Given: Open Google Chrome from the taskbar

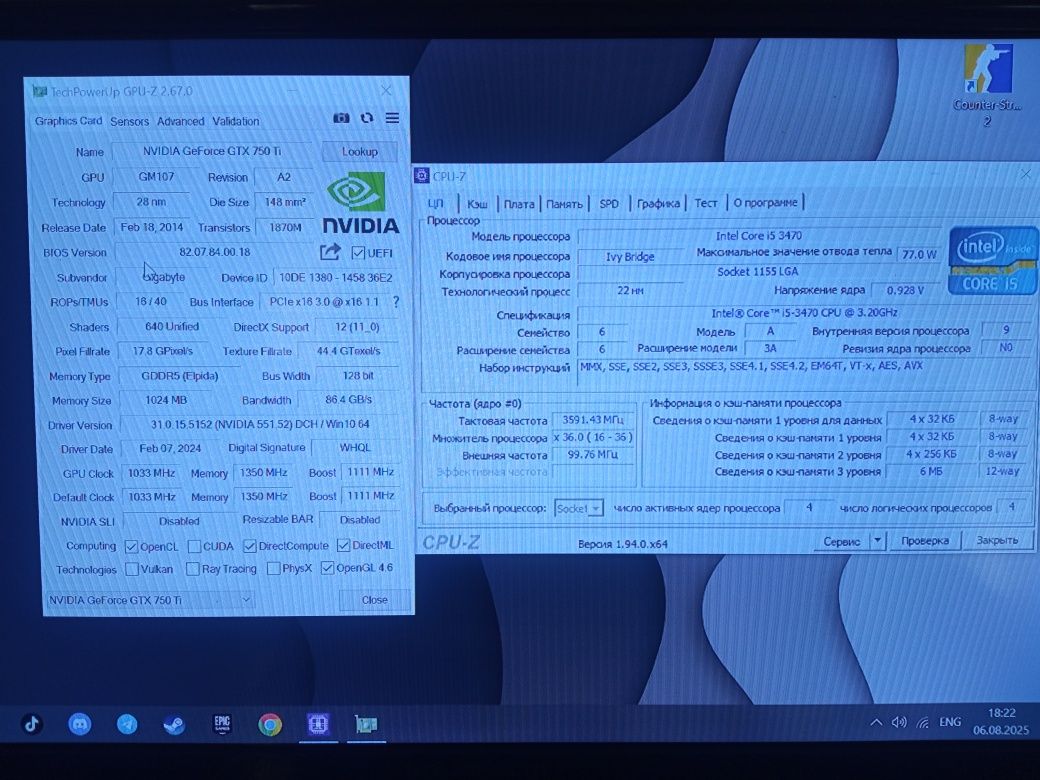Looking at the screenshot, I should click(270, 724).
